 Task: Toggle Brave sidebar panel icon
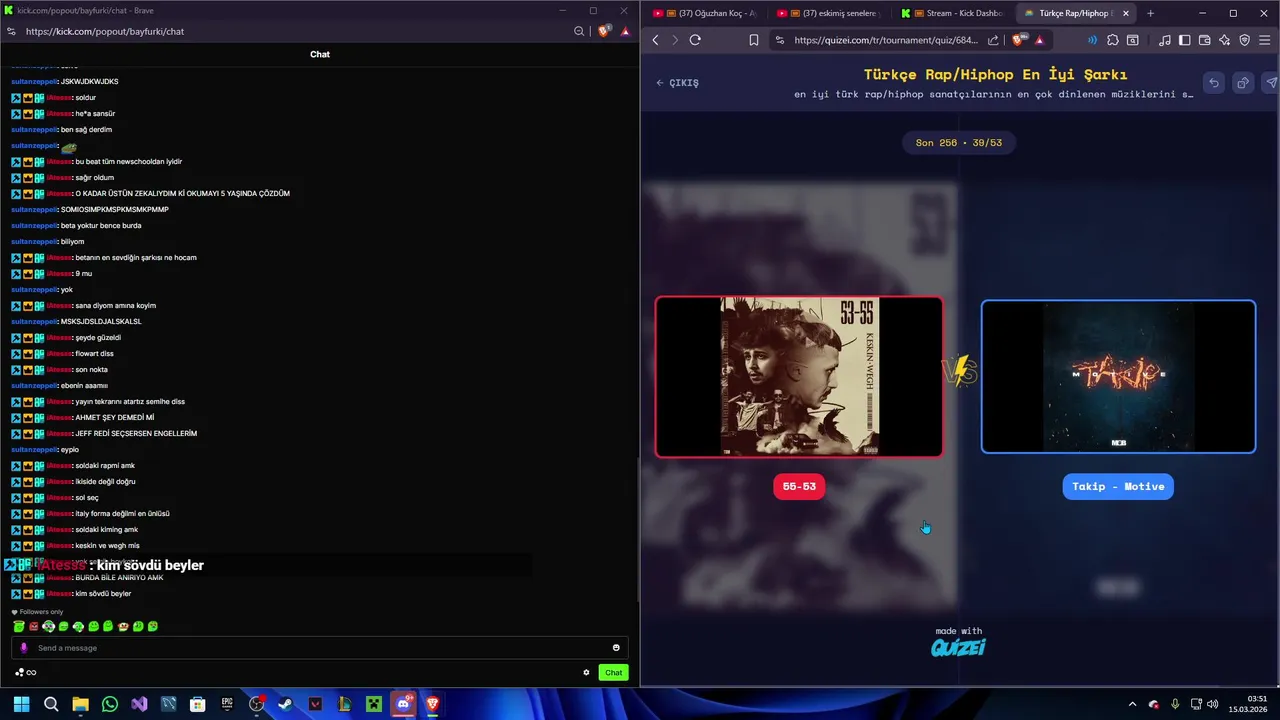(1185, 40)
